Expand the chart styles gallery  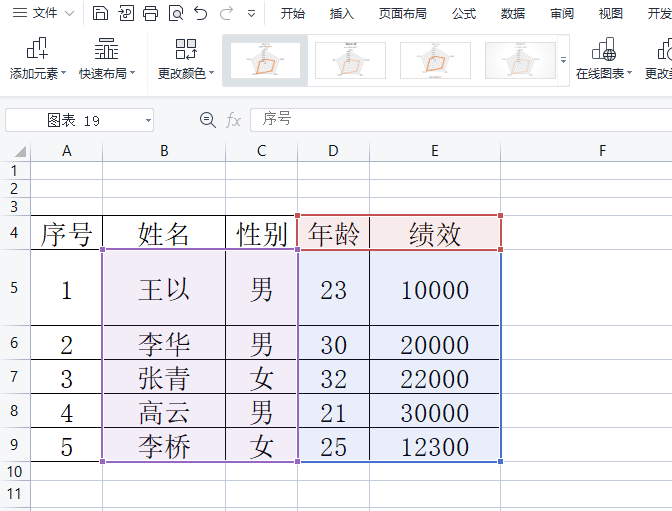click(563, 60)
